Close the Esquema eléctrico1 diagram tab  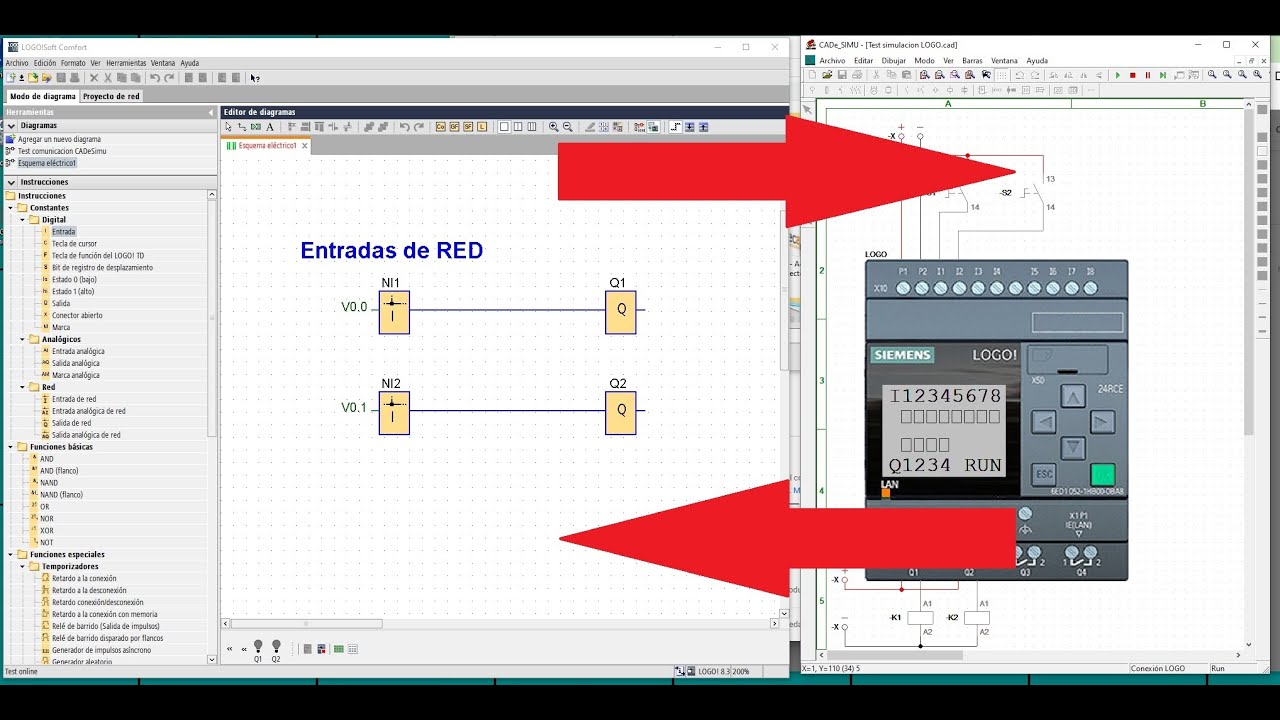(x=305, y=146)
